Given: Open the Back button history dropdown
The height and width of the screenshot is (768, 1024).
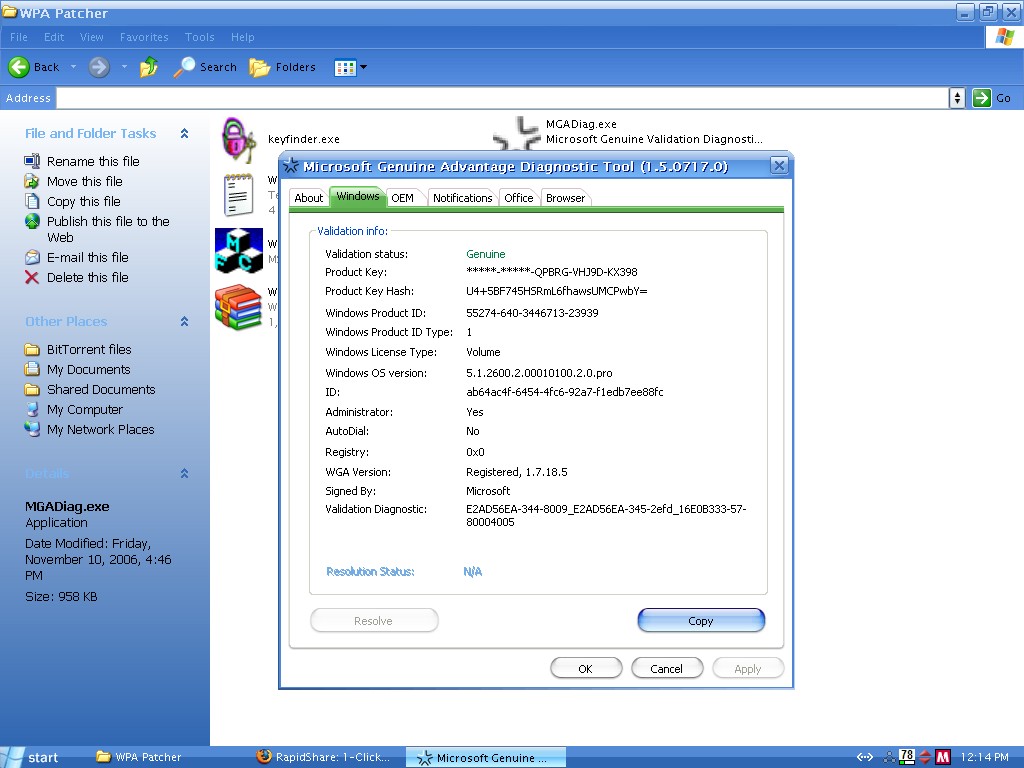Looking at the screenshot, I should 73,67.
